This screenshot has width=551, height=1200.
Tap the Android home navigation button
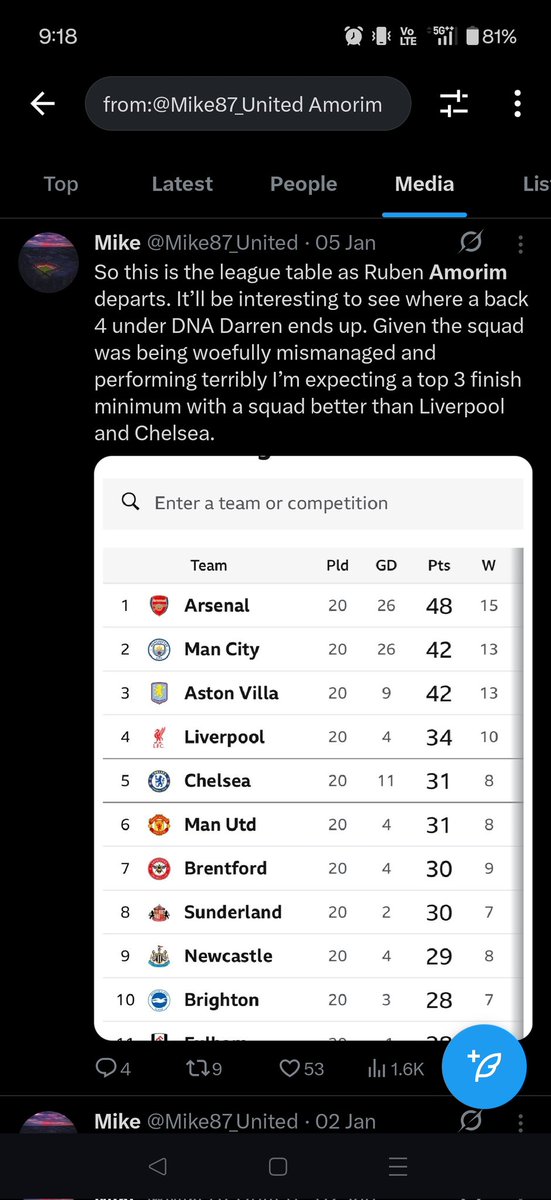click(278, 1166)
